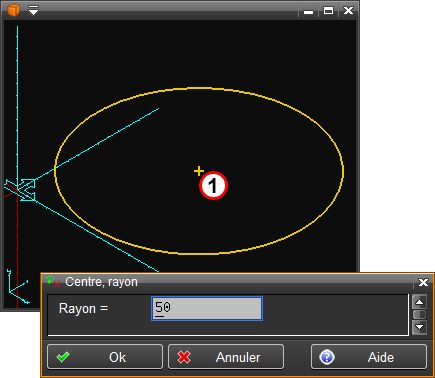The width and height of the screenshot is (435, 378).
Task: Open the title bar dropdown arrow menu
Action: (33, 11)
